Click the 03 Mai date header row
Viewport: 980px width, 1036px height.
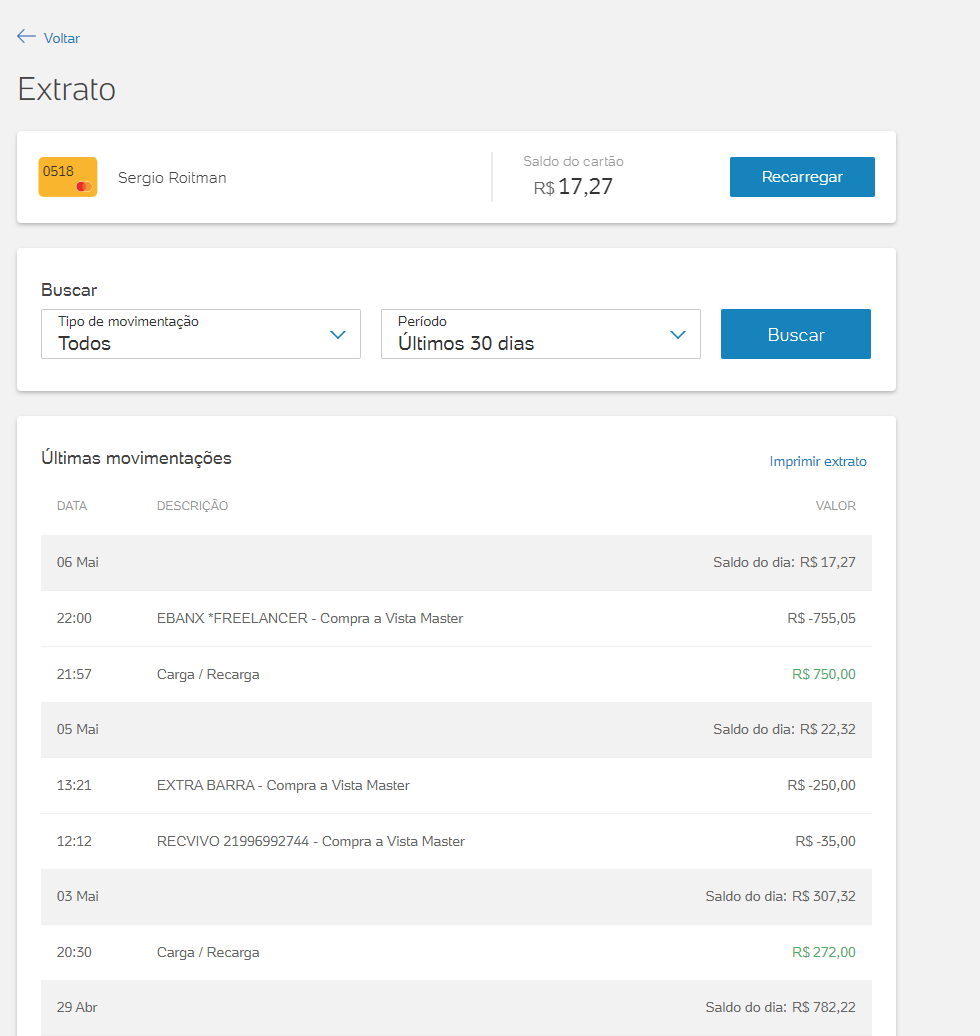point(456,896)
